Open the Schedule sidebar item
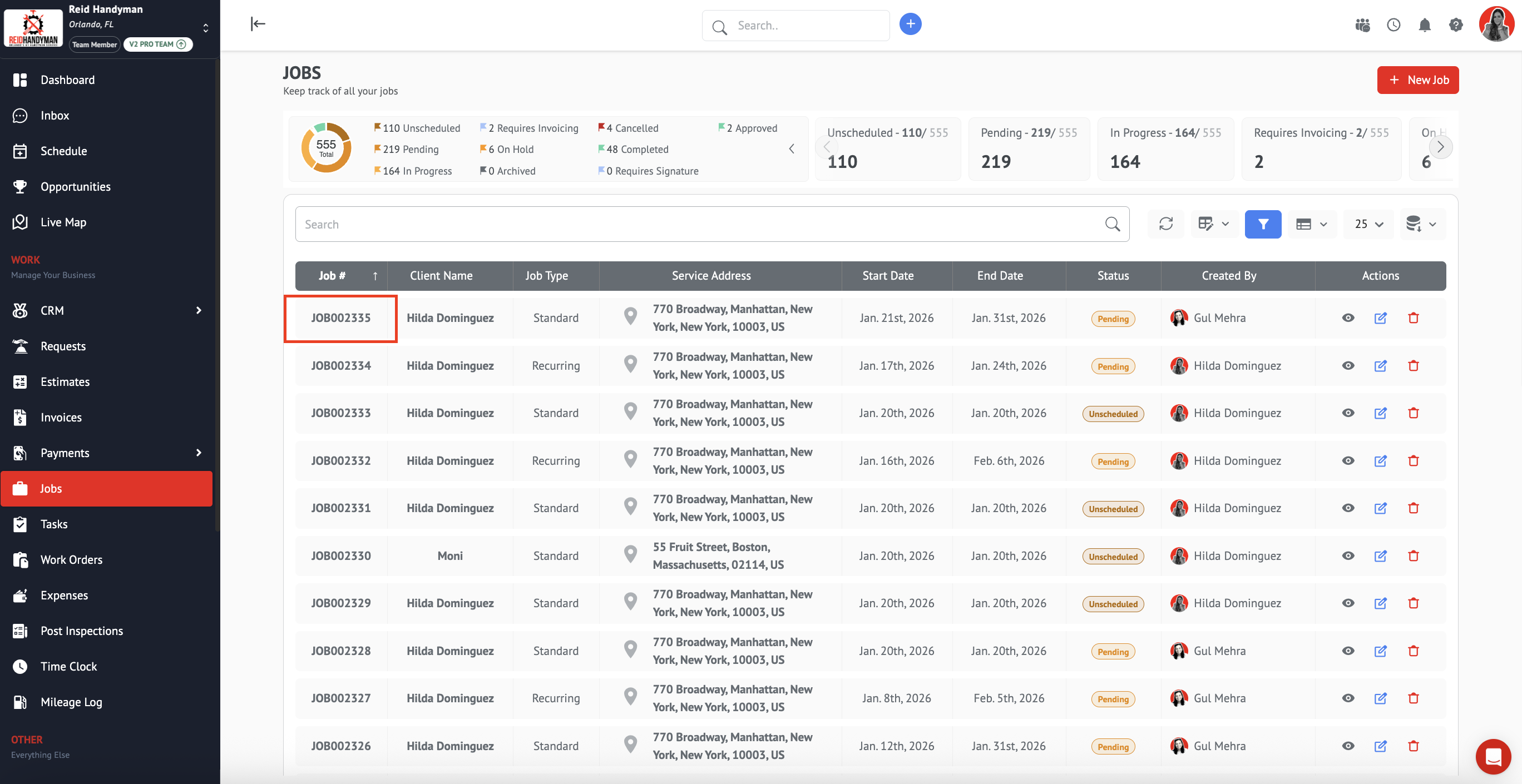Viewport: 1522px width, 784px height. click(64, 151)
